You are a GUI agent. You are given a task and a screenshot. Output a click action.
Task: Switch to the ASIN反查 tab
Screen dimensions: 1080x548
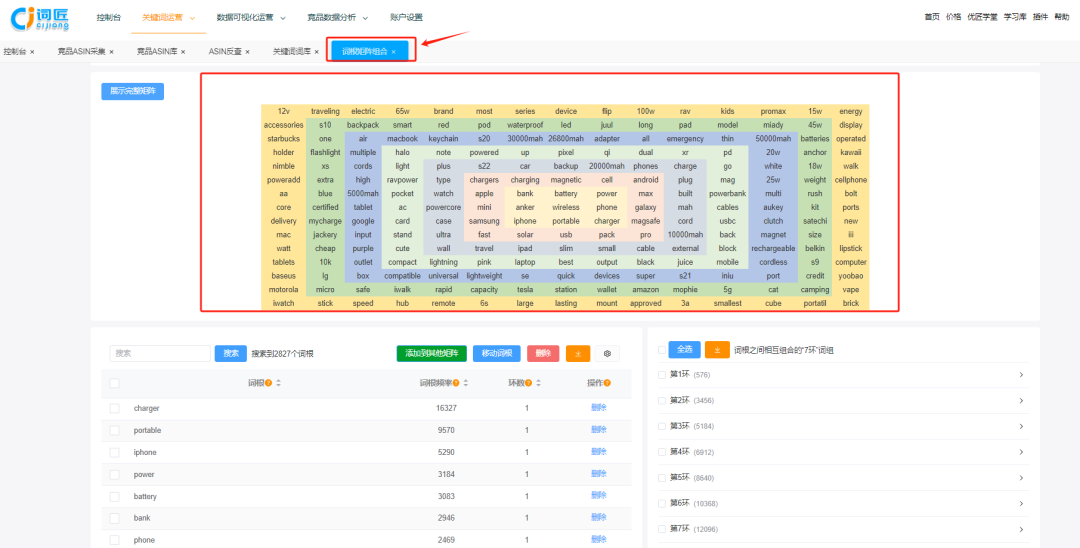(x=225, y=52)
